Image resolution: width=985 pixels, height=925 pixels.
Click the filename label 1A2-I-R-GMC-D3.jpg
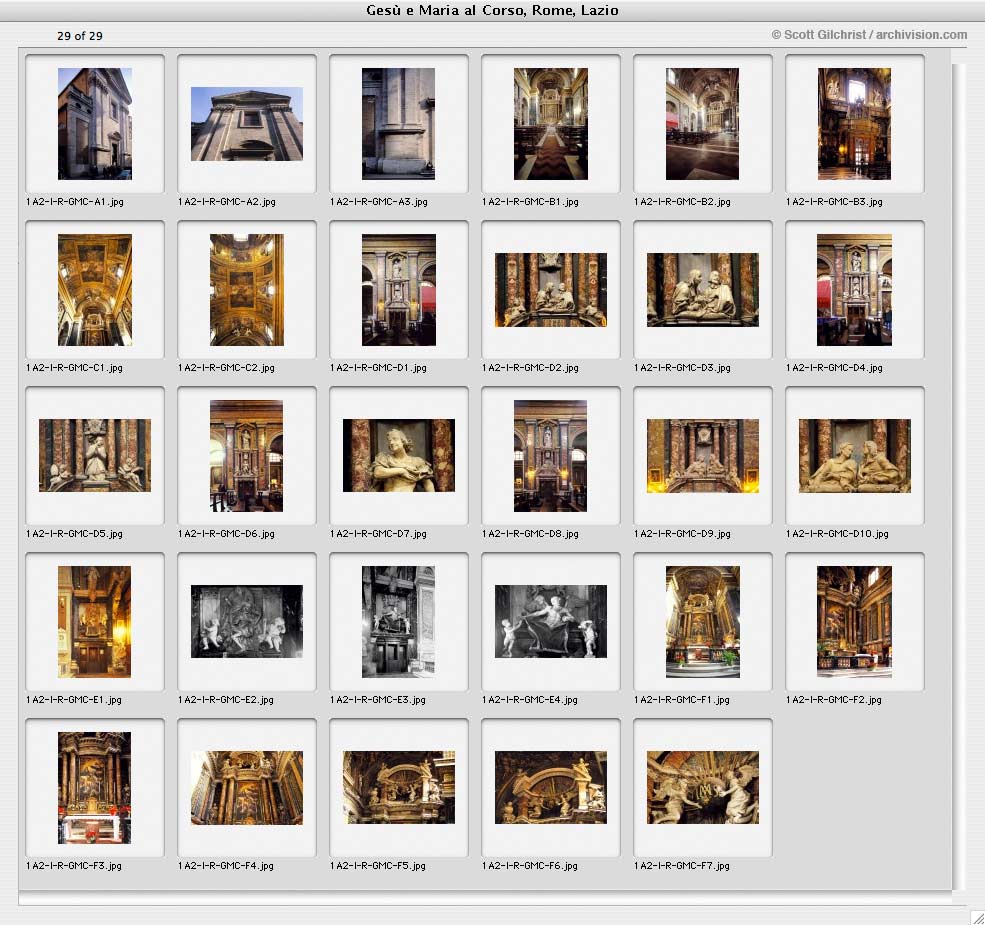(x=683, y=368)
